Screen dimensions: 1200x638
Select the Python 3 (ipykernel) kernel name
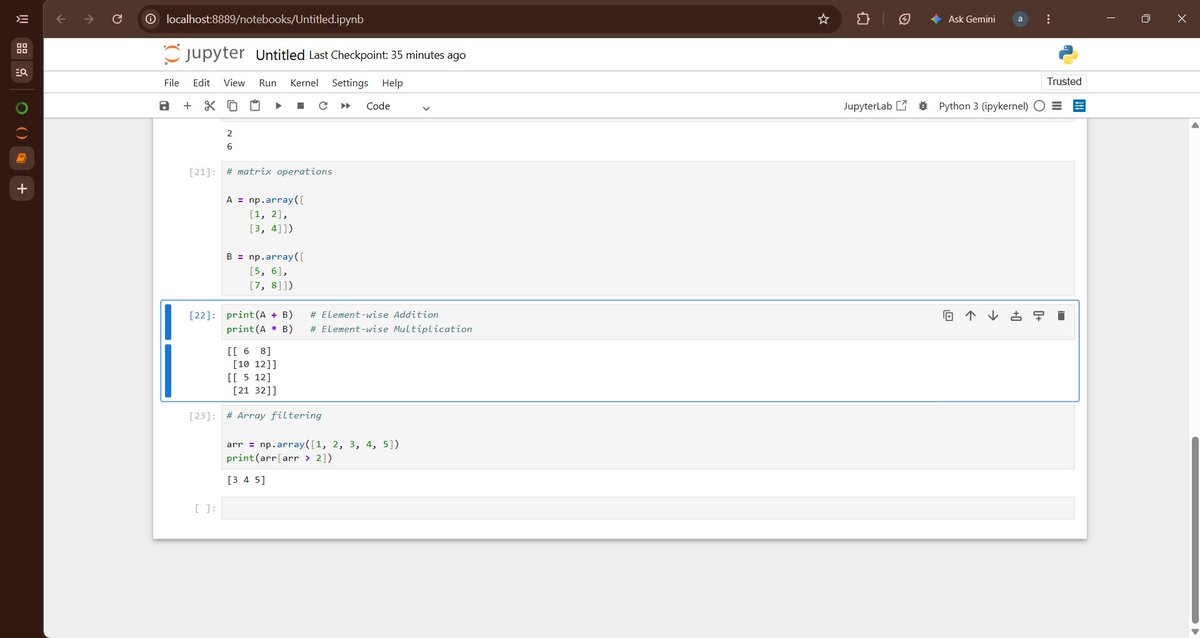pyautogui.click(x=983, y=106)
